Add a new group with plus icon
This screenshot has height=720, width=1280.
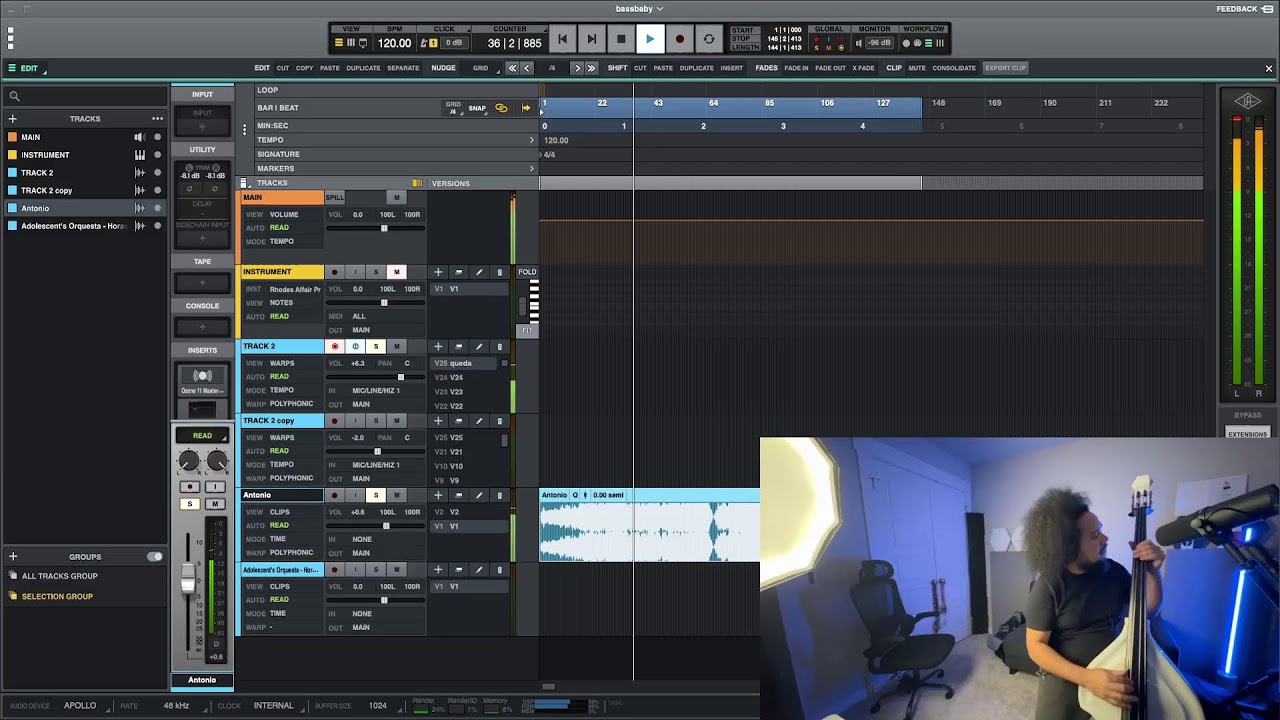pos(13,557)
